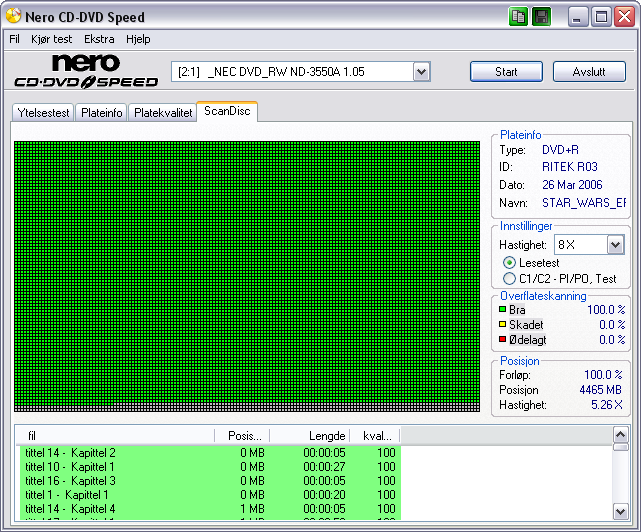Click the Nero CD-DVD Speed logo
Viewport: 641px width, 532px height.
pos(86,71)
